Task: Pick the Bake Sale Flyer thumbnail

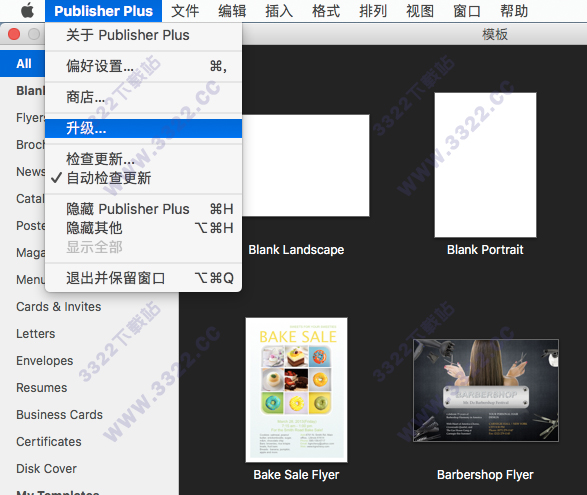Action: [296, 390]
